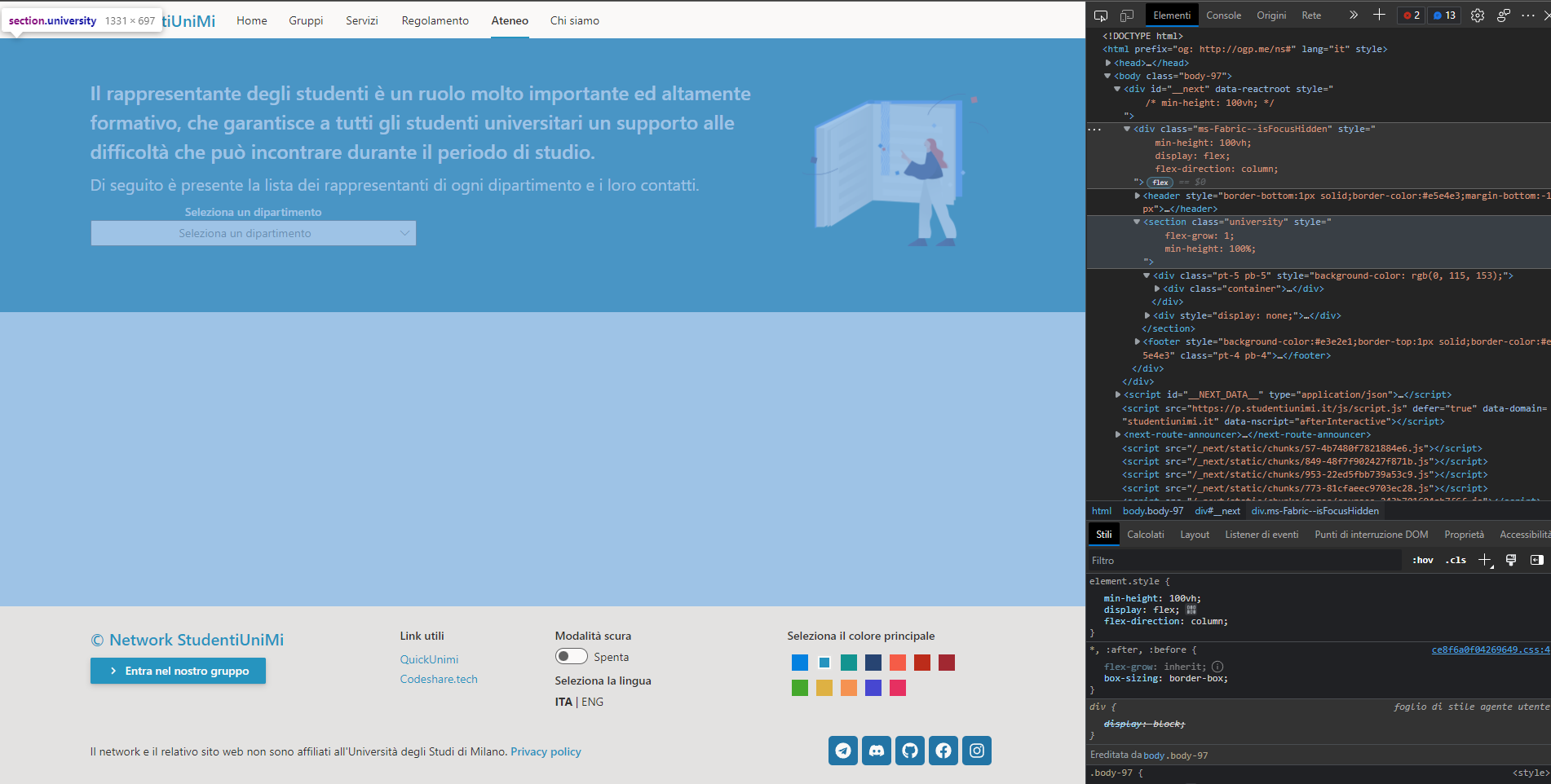Toggle the flex badge in DOM tree
Image resolution: width=1551 pixels, height=784 pixels.
pos(1160,183)
